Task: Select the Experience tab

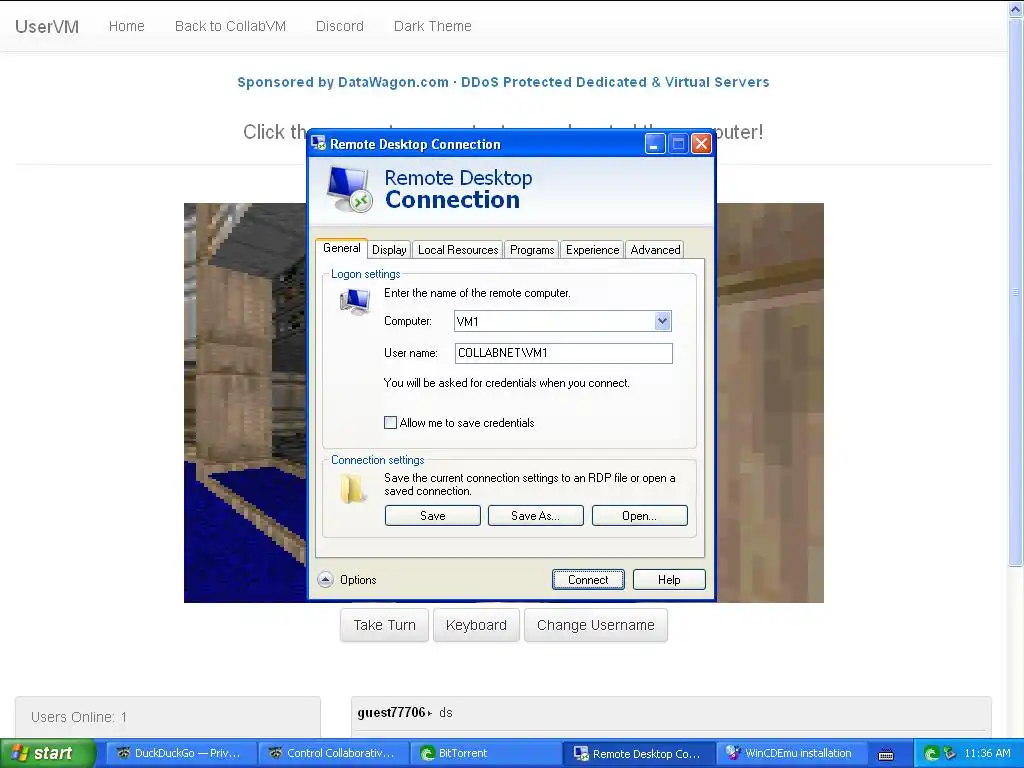Action: [592, 249]
